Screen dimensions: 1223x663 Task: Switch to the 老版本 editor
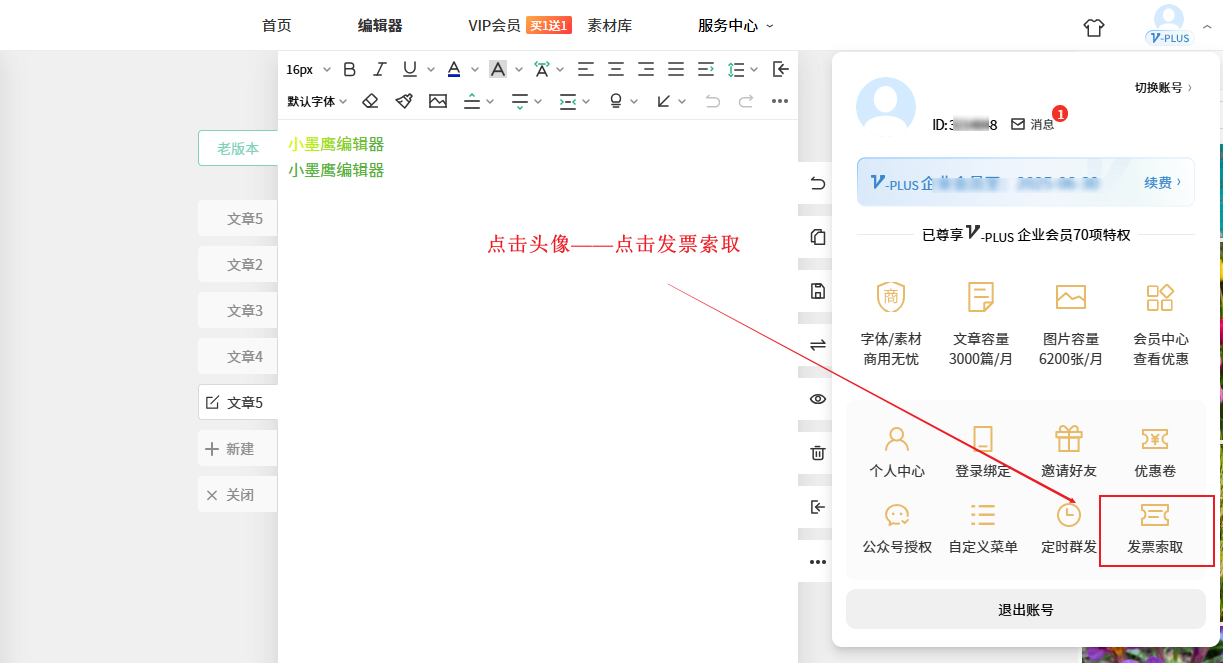click(x=238, y=148)
